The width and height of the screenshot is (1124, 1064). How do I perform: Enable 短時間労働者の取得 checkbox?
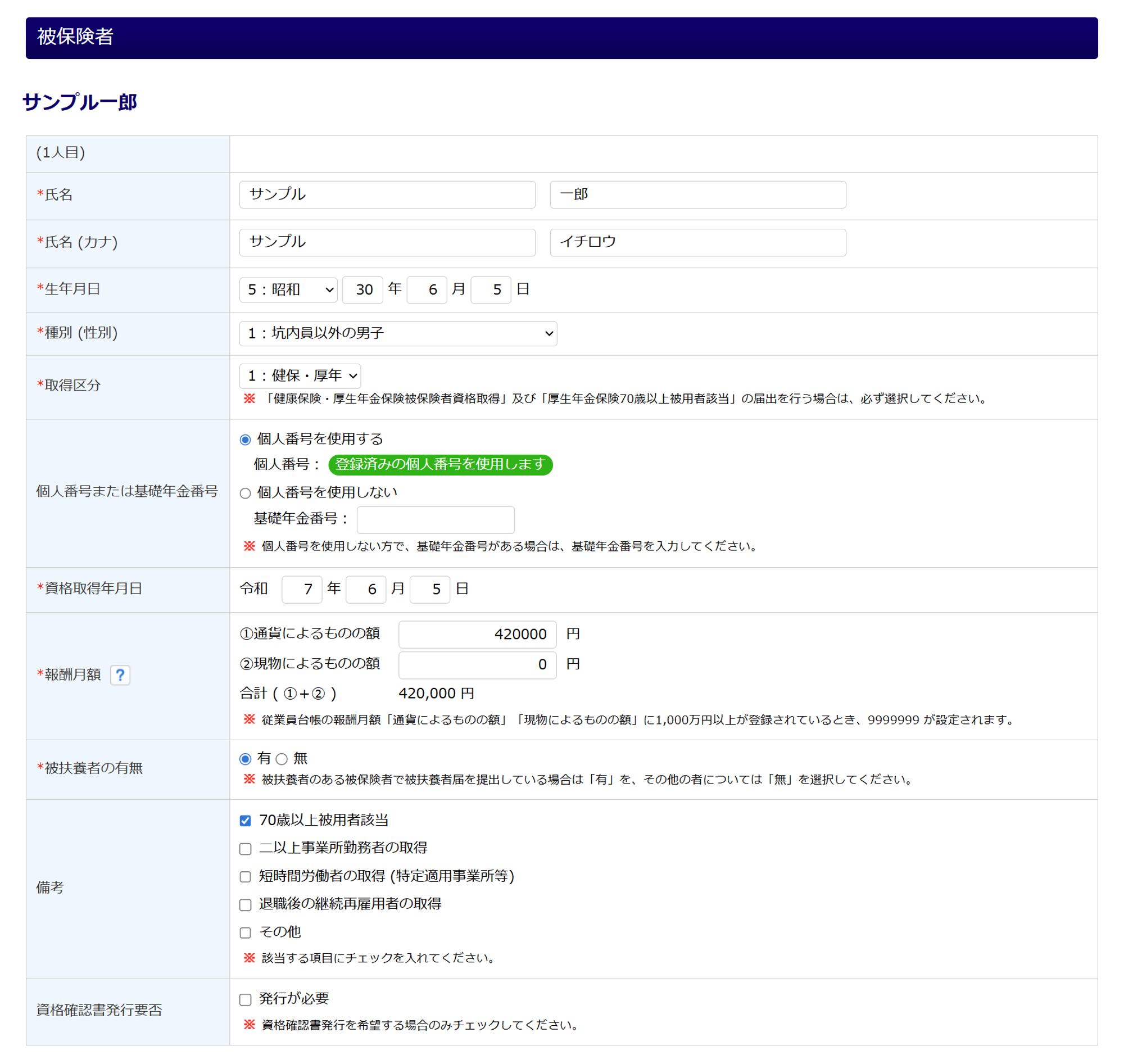(x=245, y=876)
